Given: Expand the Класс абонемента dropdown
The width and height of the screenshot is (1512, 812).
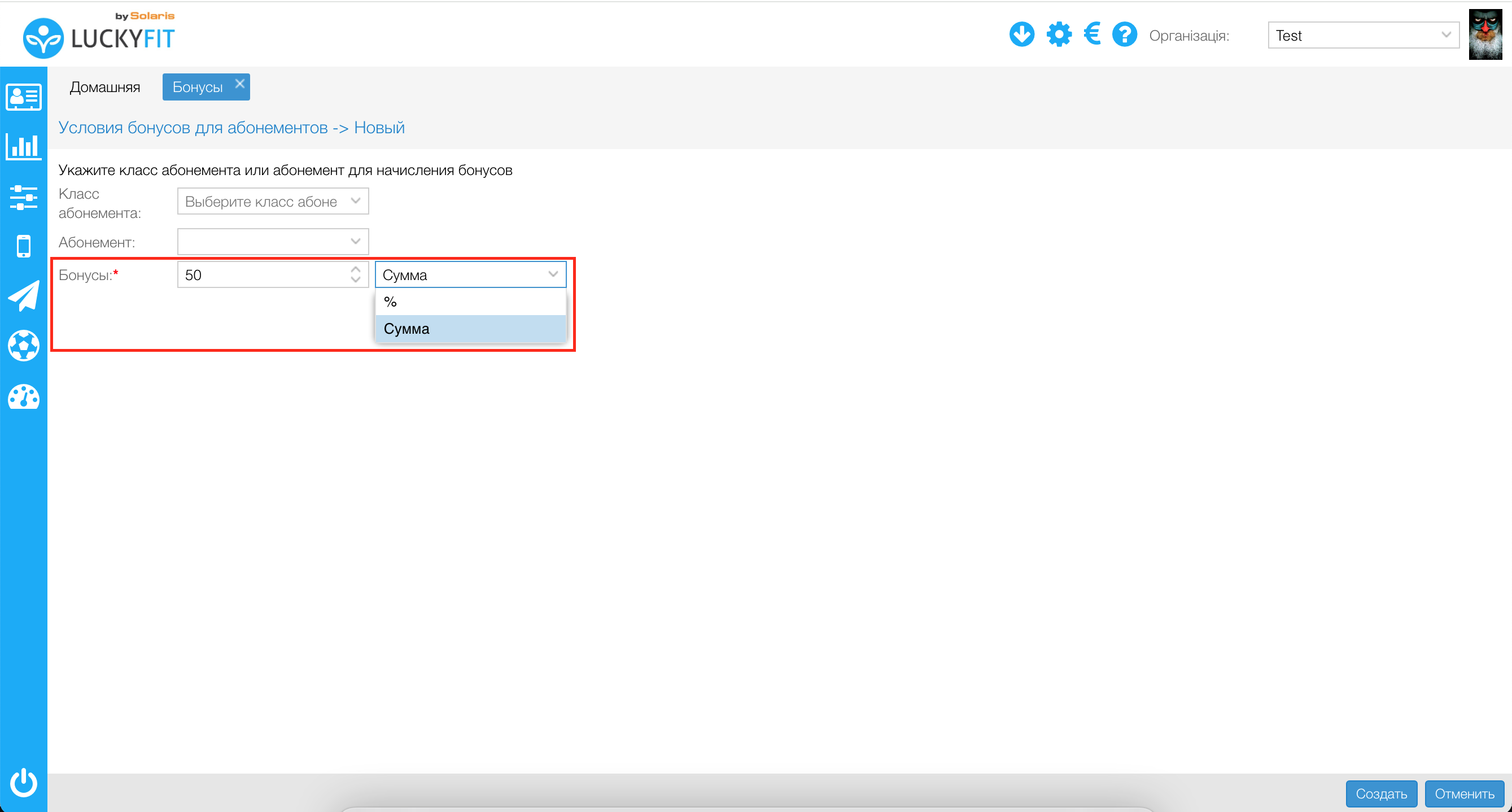Looking at the screenshot, I should tap(273, 201).
